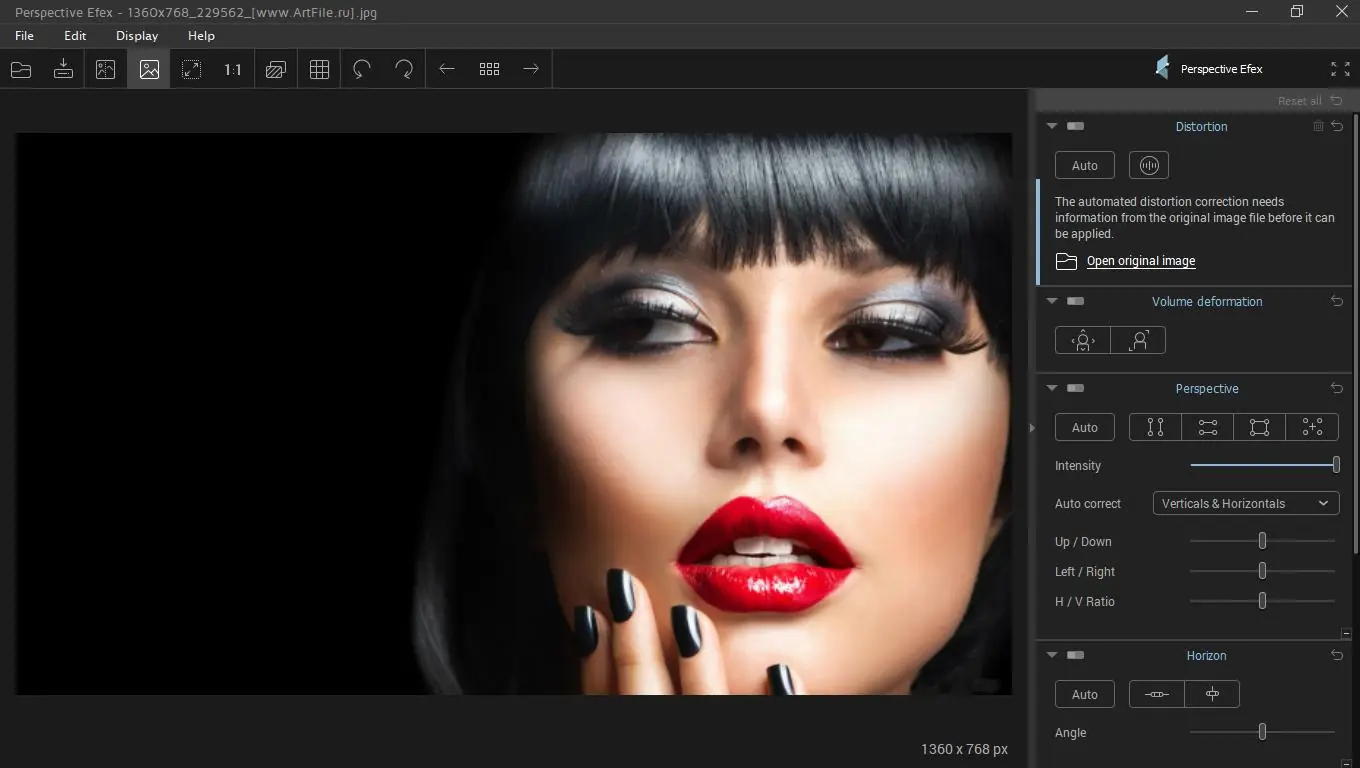Toggle the Horizon section switch
The width and height of the screenshot is (1360, 768).
point(1075,655)
